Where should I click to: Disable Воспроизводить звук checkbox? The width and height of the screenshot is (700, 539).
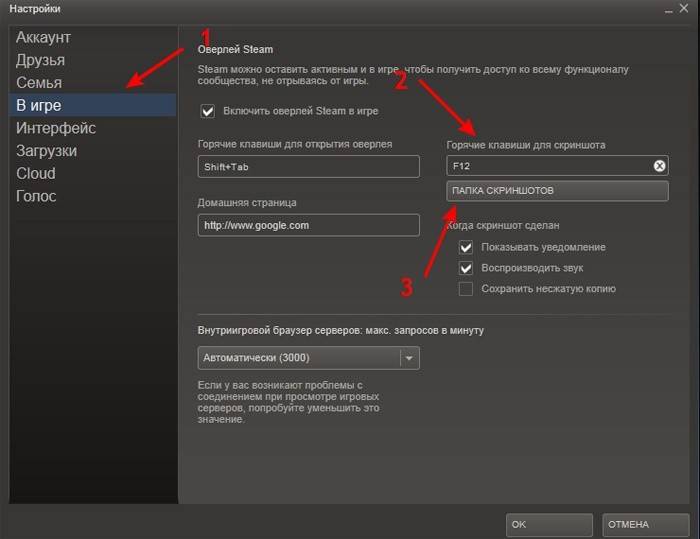[465, 268]
